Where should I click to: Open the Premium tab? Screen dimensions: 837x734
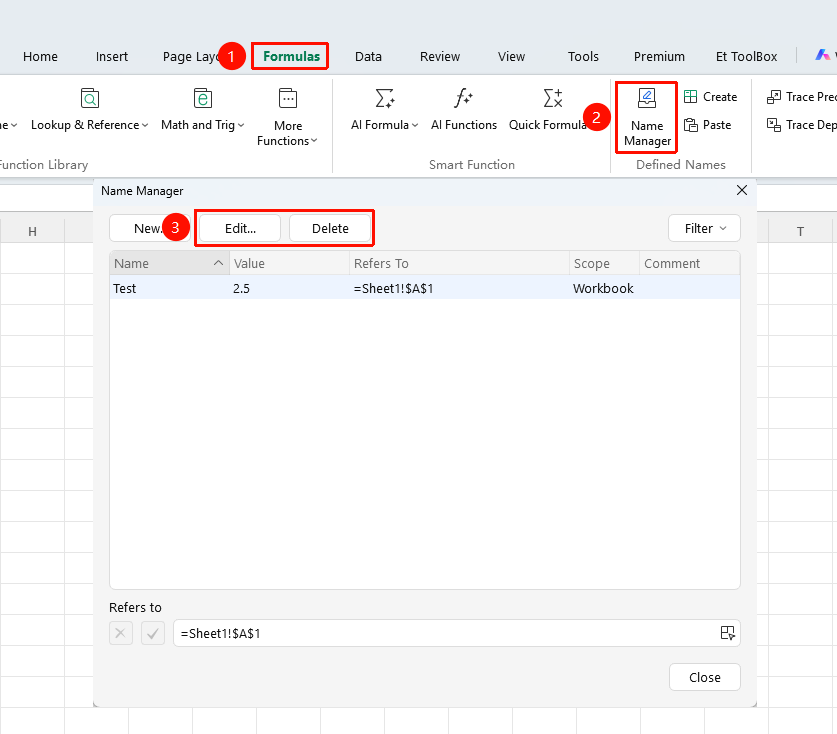659,57
